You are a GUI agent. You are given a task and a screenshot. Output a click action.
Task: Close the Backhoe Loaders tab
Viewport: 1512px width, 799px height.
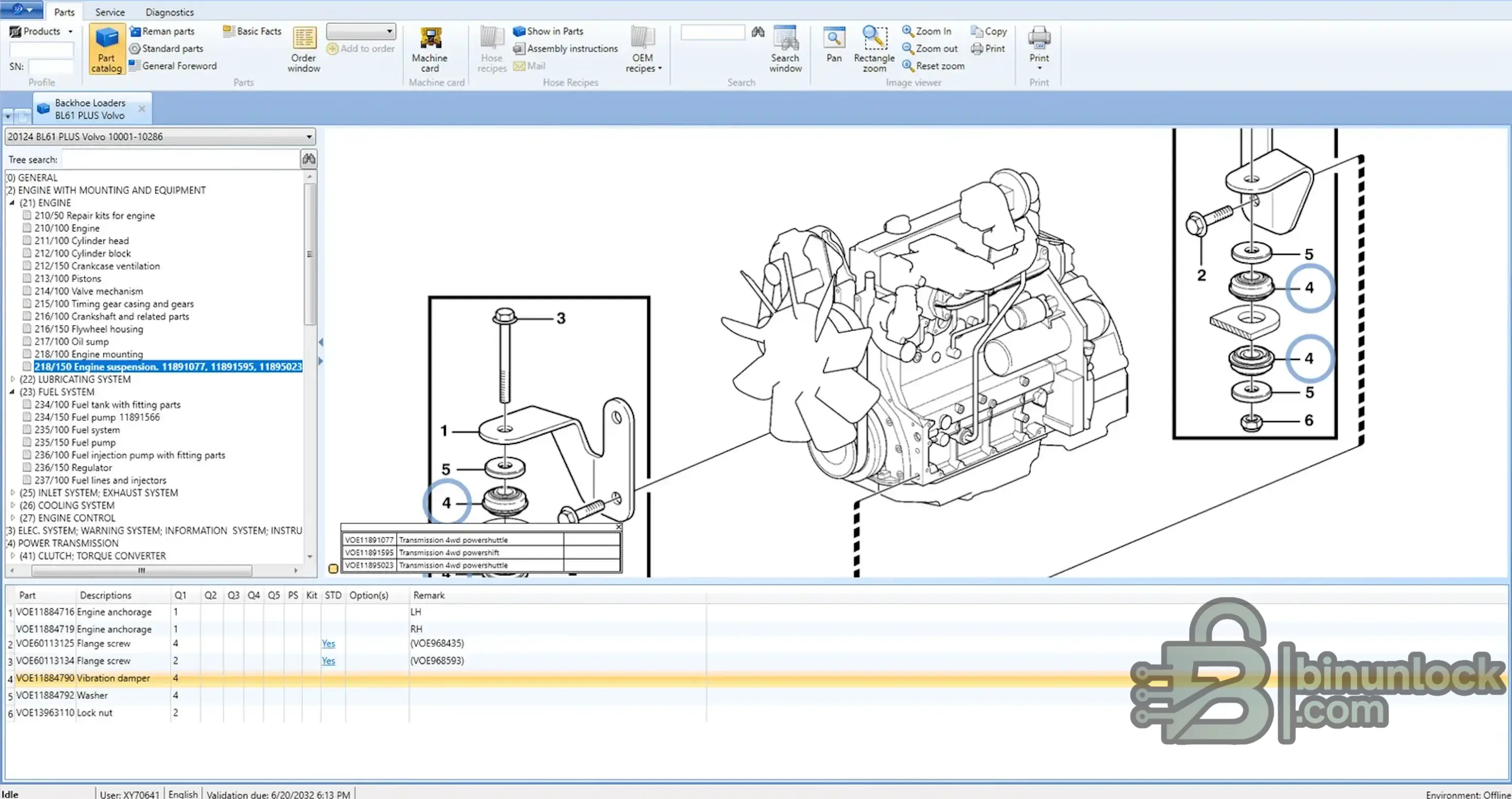click(x=141, y=108)
